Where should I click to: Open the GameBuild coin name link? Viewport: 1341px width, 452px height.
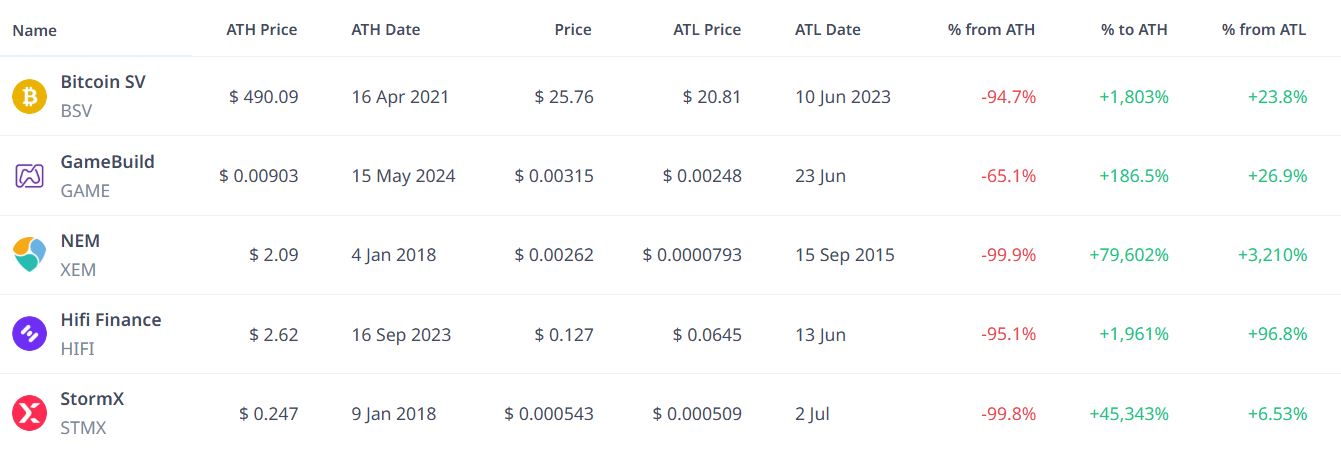pos(107,161)
